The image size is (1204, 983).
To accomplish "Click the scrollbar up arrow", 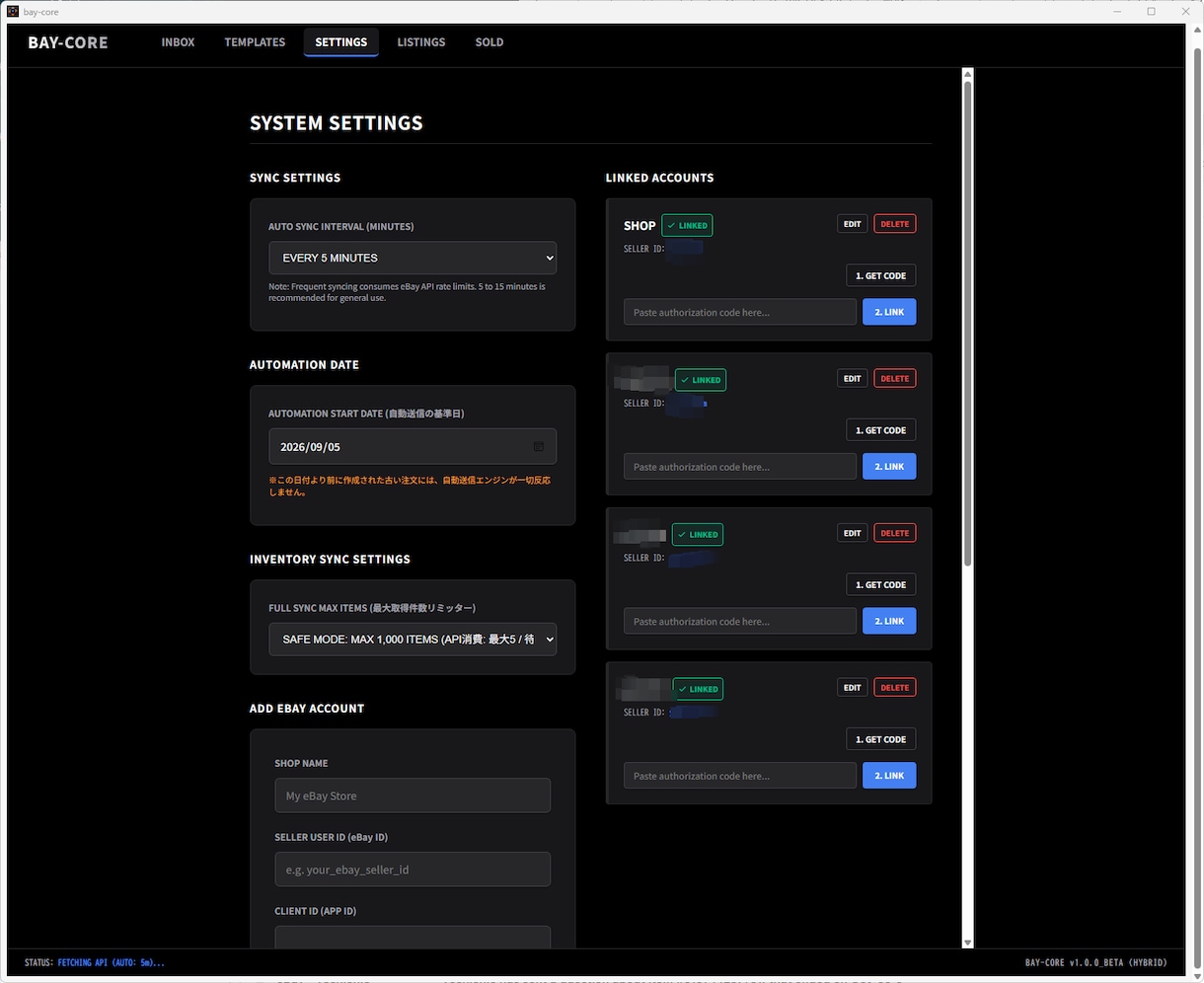I will (x=967, y=74).
